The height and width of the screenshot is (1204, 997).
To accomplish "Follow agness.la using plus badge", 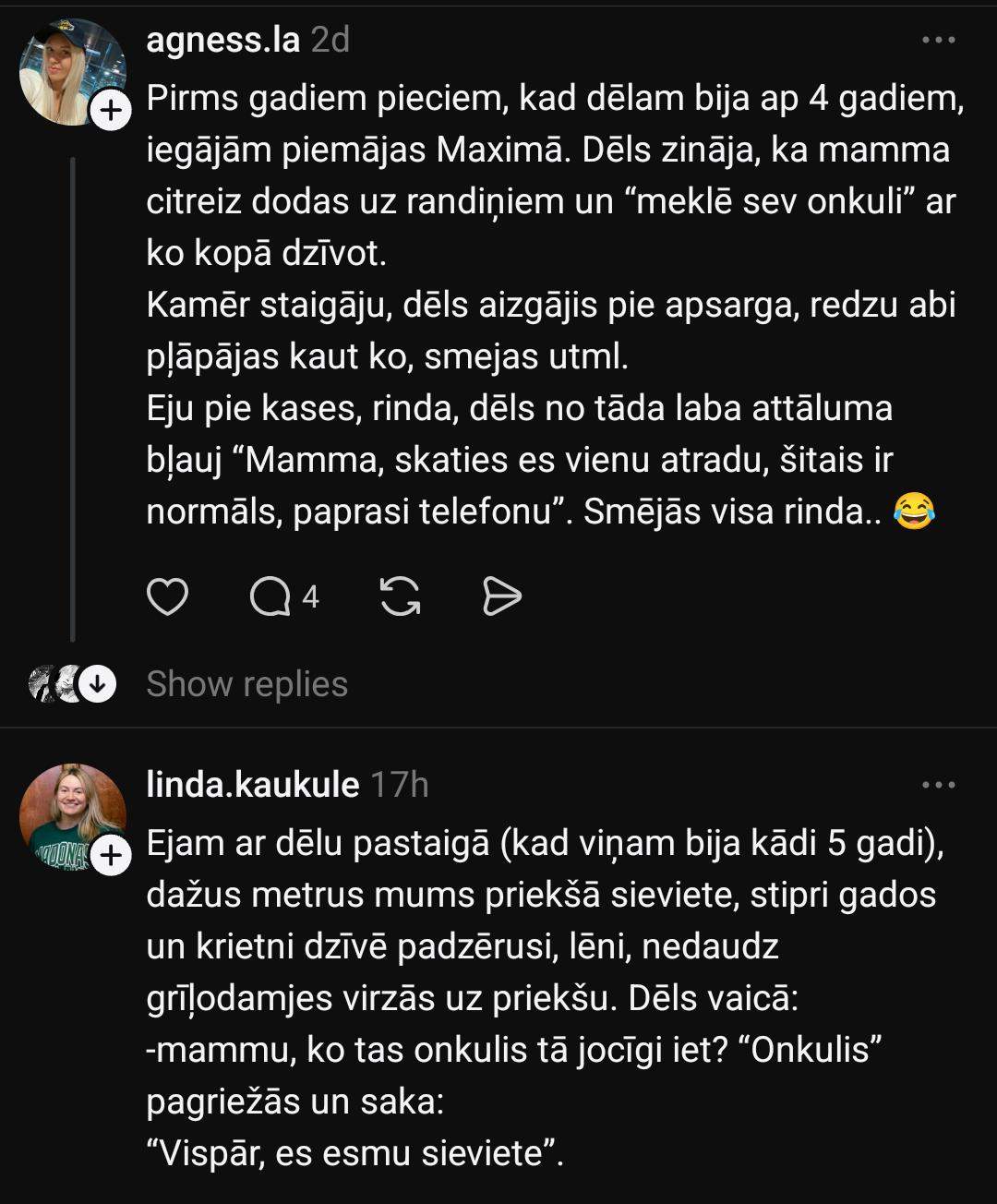I will click(x=111, y=112).
